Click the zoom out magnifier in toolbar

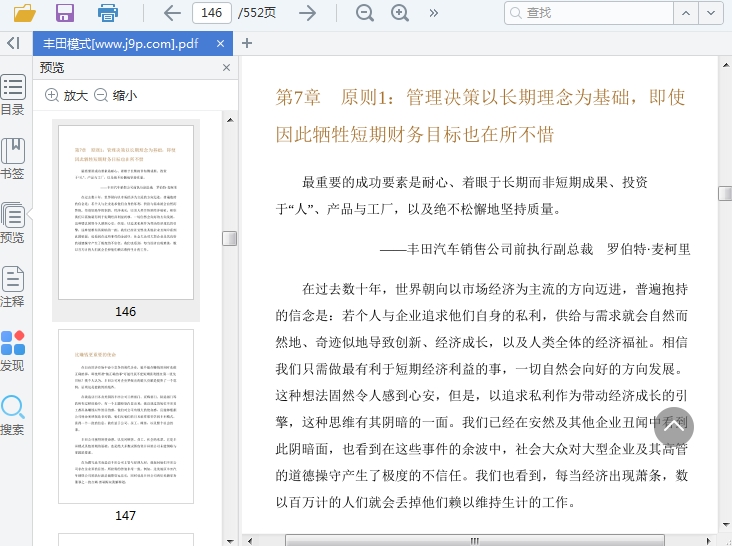pos(365,13)
